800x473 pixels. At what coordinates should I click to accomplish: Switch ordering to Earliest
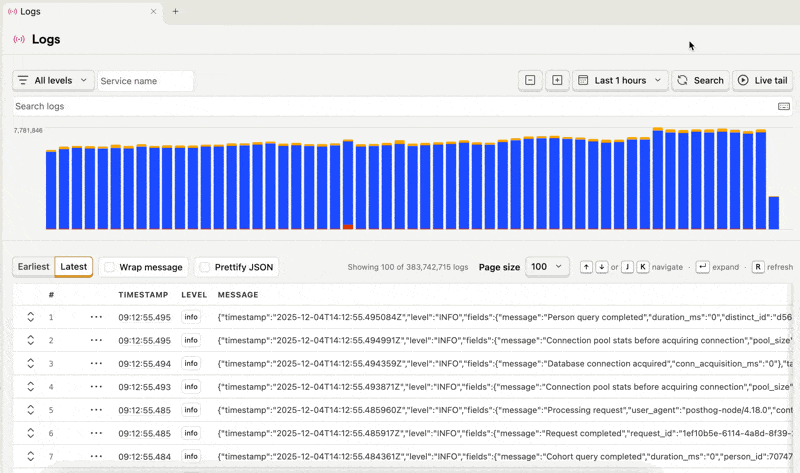point(33,267)
